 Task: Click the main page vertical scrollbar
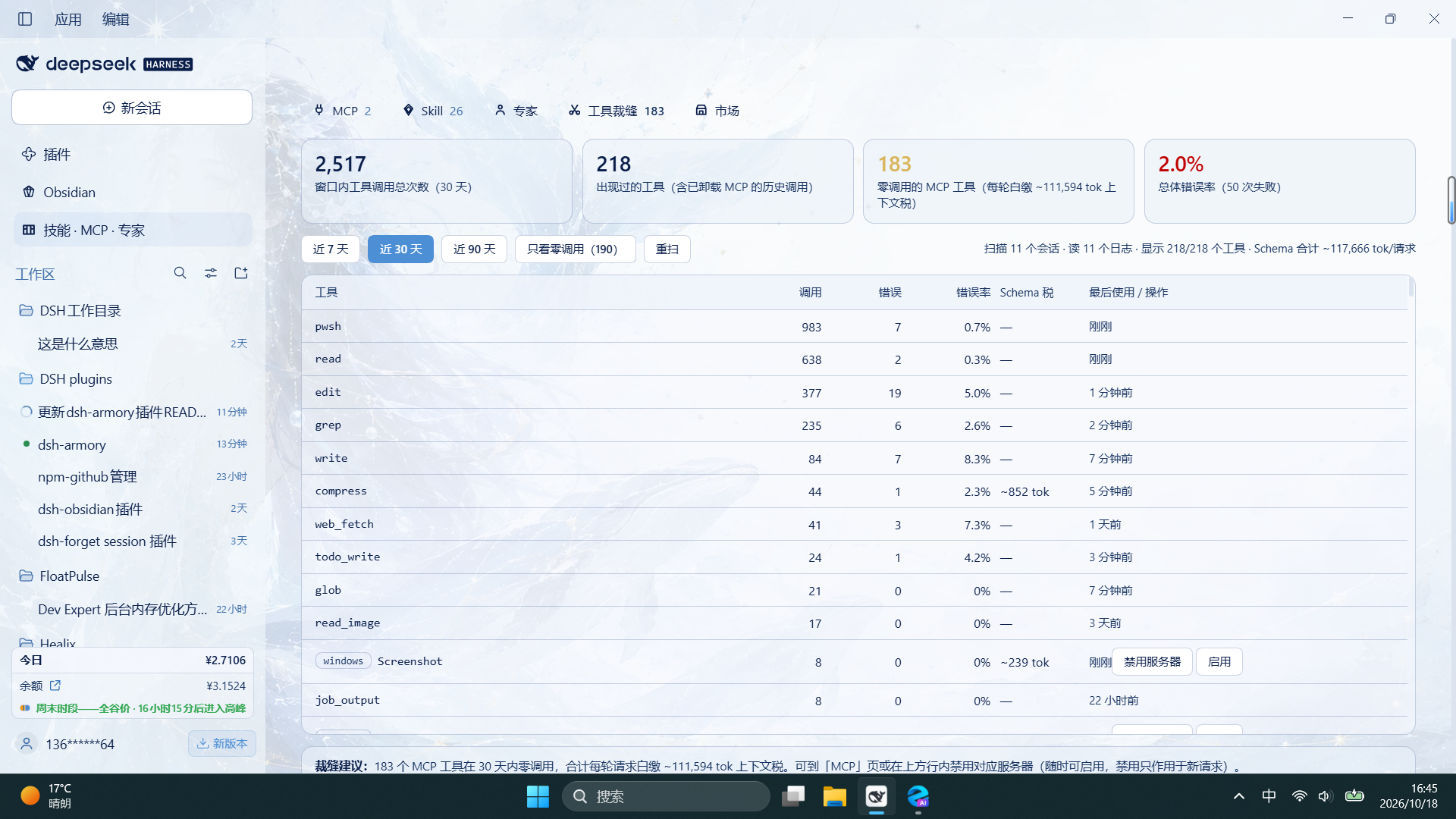pos(1451,200)
